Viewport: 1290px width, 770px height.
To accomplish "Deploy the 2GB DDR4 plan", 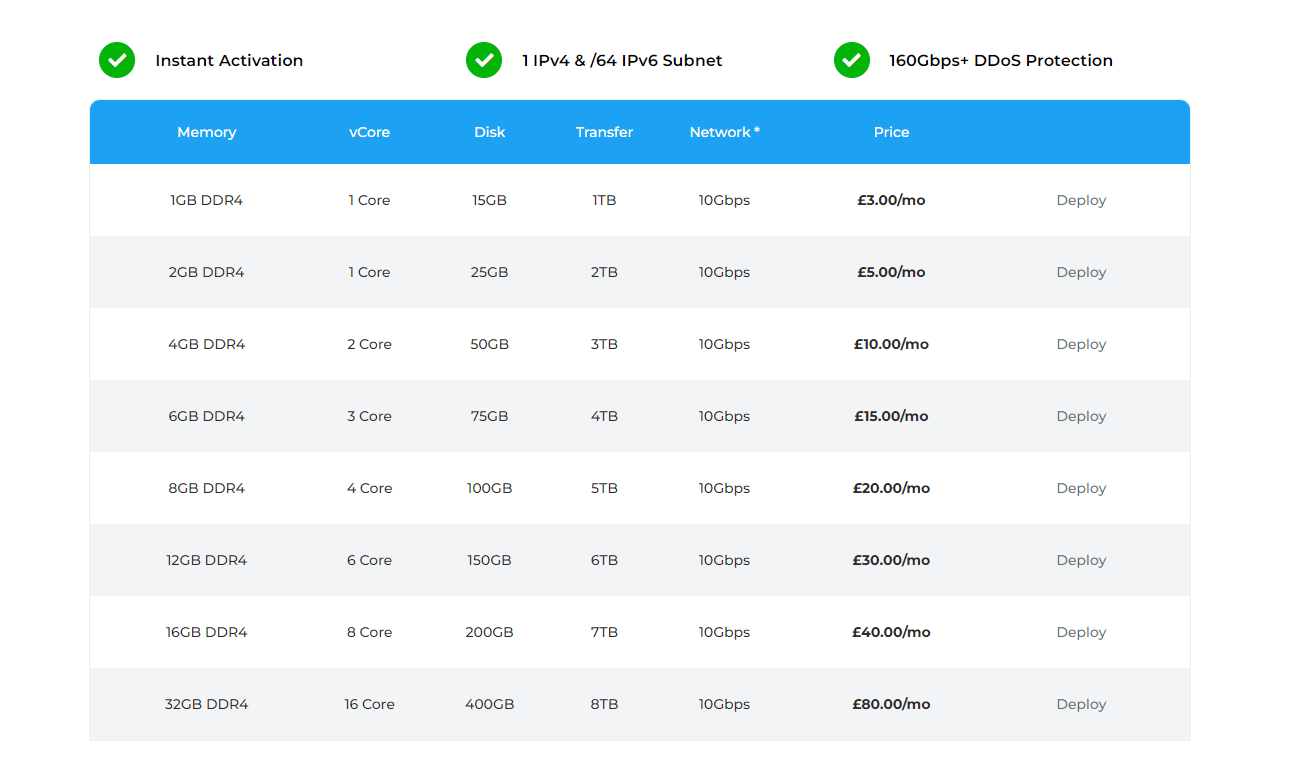I will tap(1081, 272).
